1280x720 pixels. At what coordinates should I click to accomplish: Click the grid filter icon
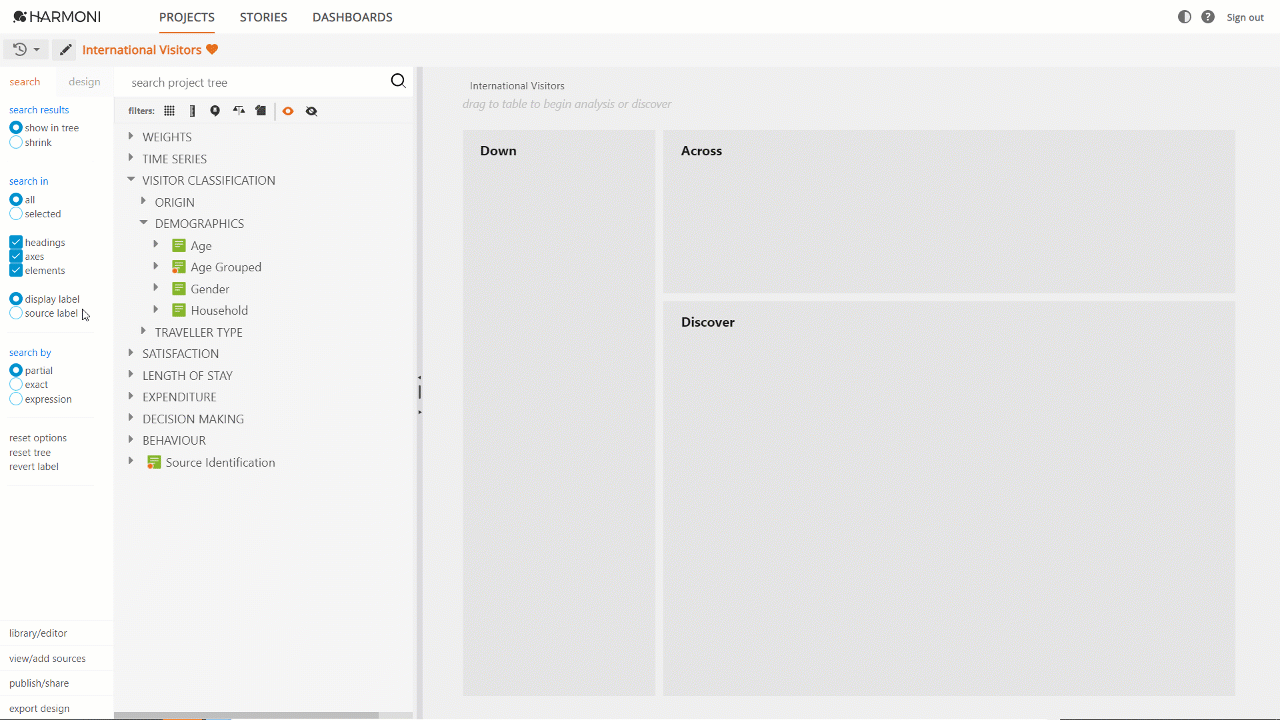169,111
